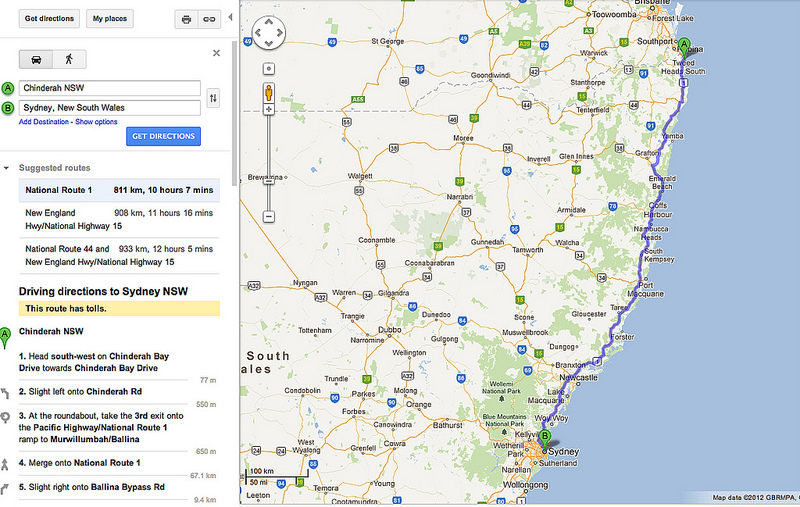The image size is (800, 507).
Task: Click the Bathurst label on map
Action: click(x=447, y=425)
